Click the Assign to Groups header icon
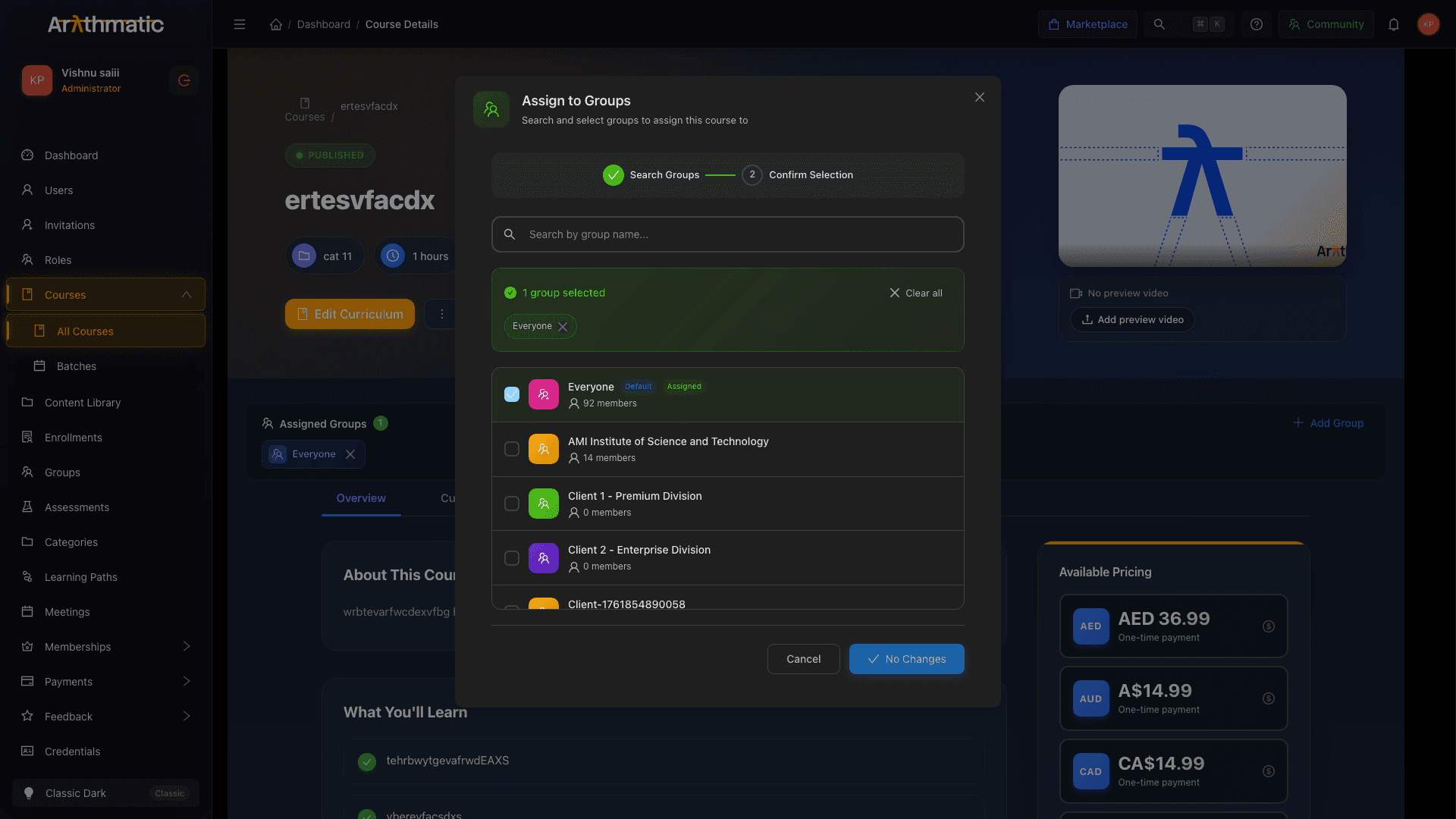Screen dimensions: 1456x819 coord(491,110)
